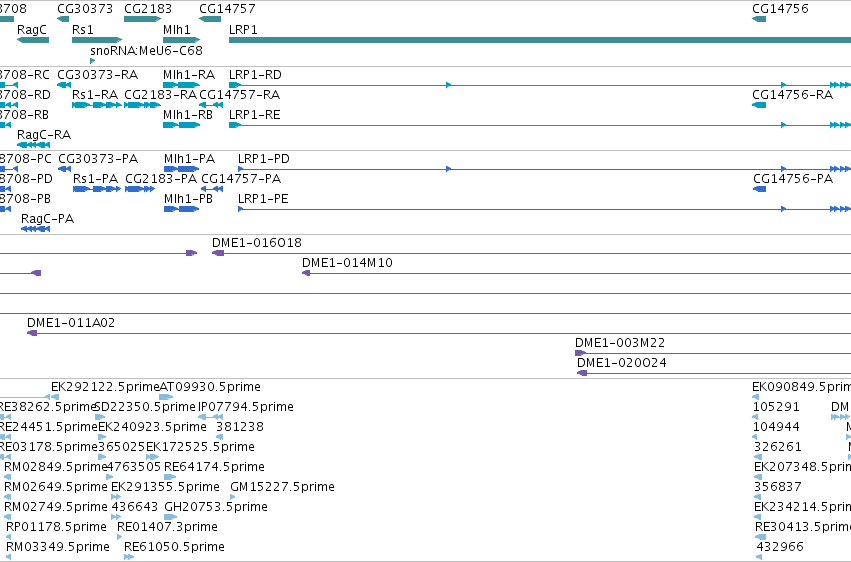Select the CG14756 gene label
The image size is (851, 562).
tap(780, 9)
